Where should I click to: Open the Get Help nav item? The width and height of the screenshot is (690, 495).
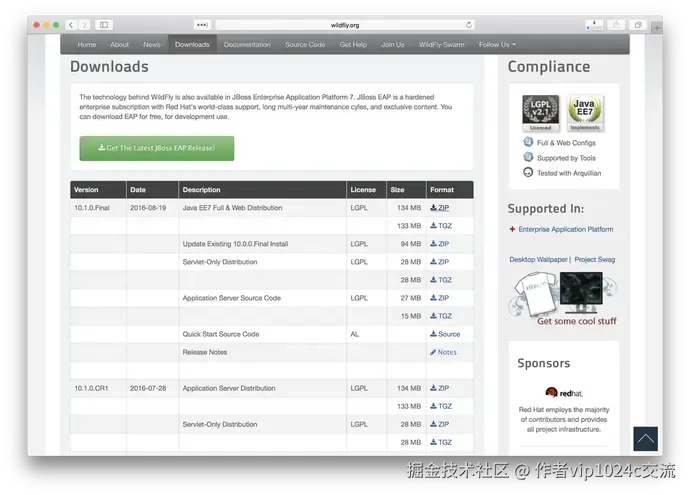point(353,44)
